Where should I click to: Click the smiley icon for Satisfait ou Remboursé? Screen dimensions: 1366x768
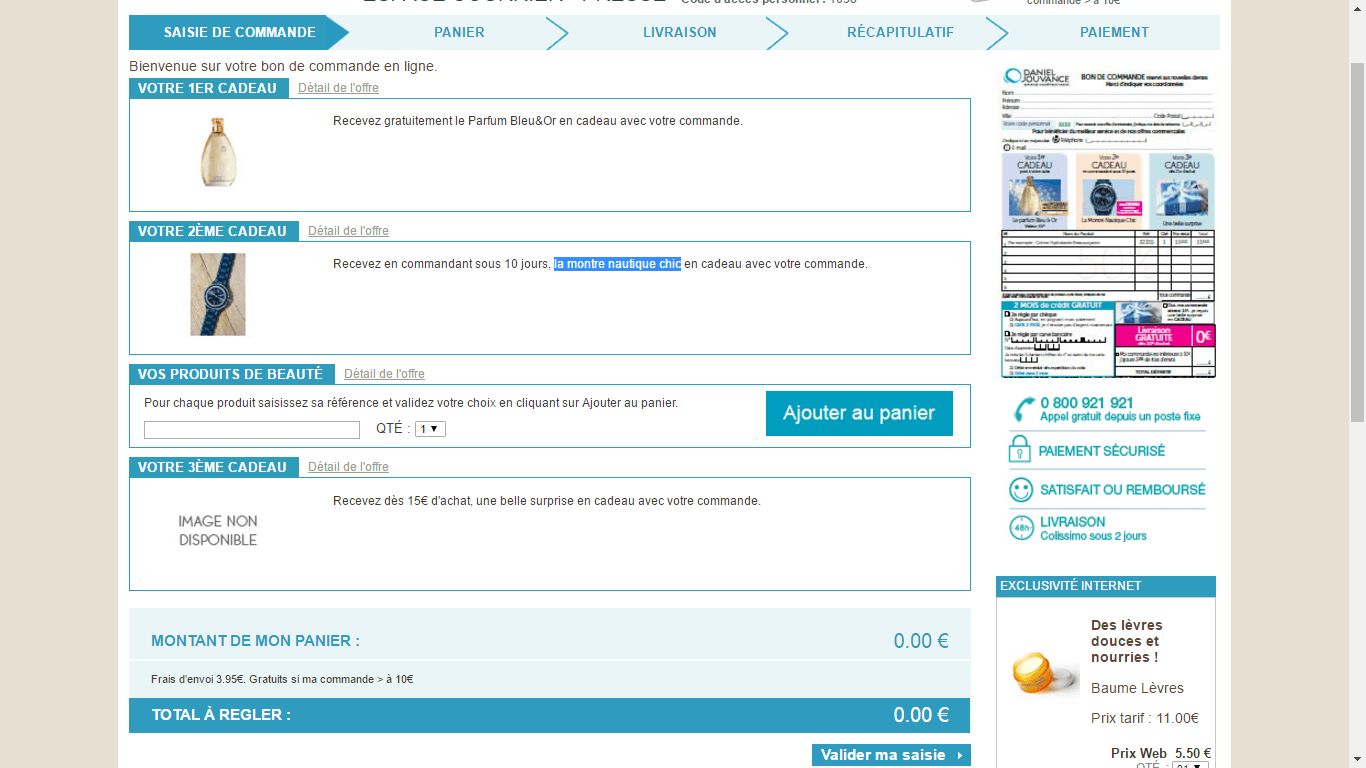pyautogui.click(x=1020, y=490)
